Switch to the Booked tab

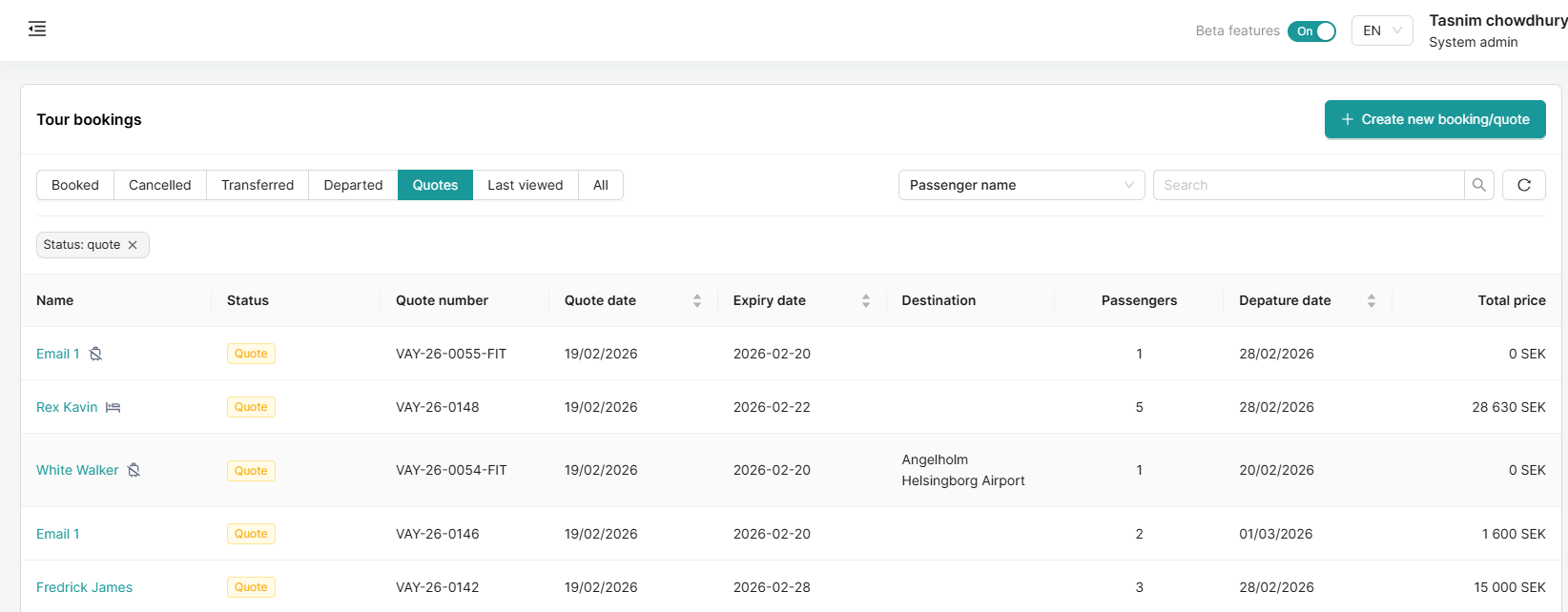pyautogui.click(x=75, y=185)
